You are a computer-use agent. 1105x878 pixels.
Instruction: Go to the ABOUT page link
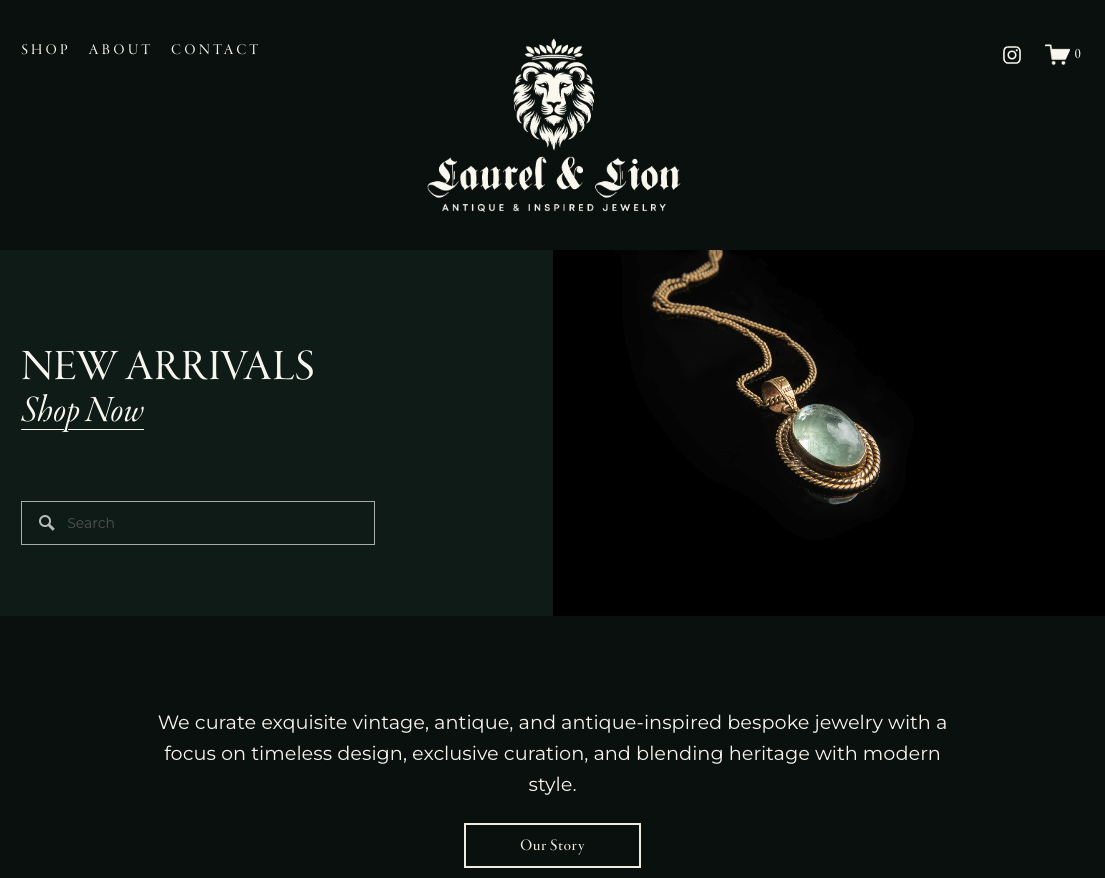tap(120, 49)
